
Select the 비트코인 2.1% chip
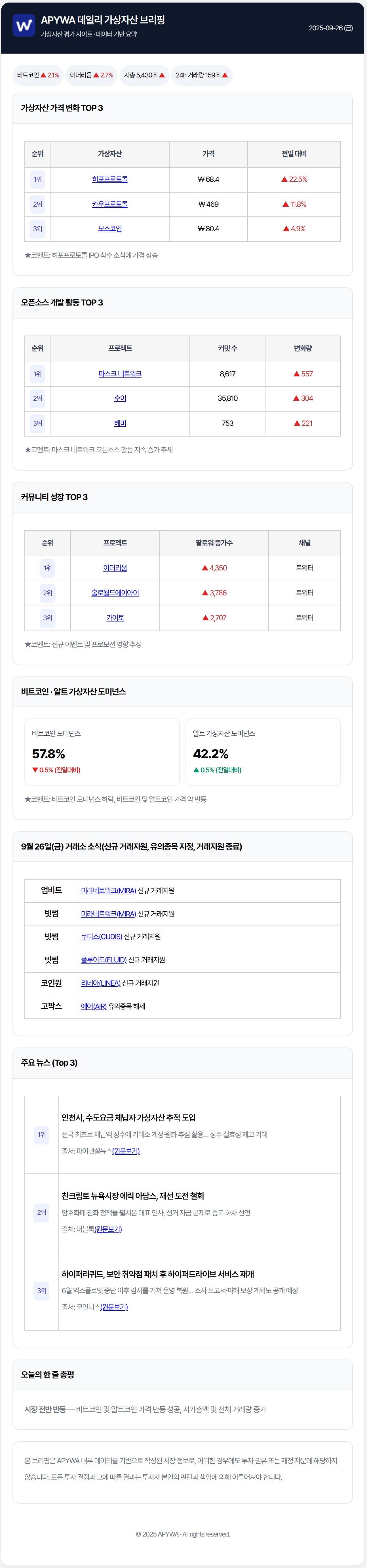(38, 75)
